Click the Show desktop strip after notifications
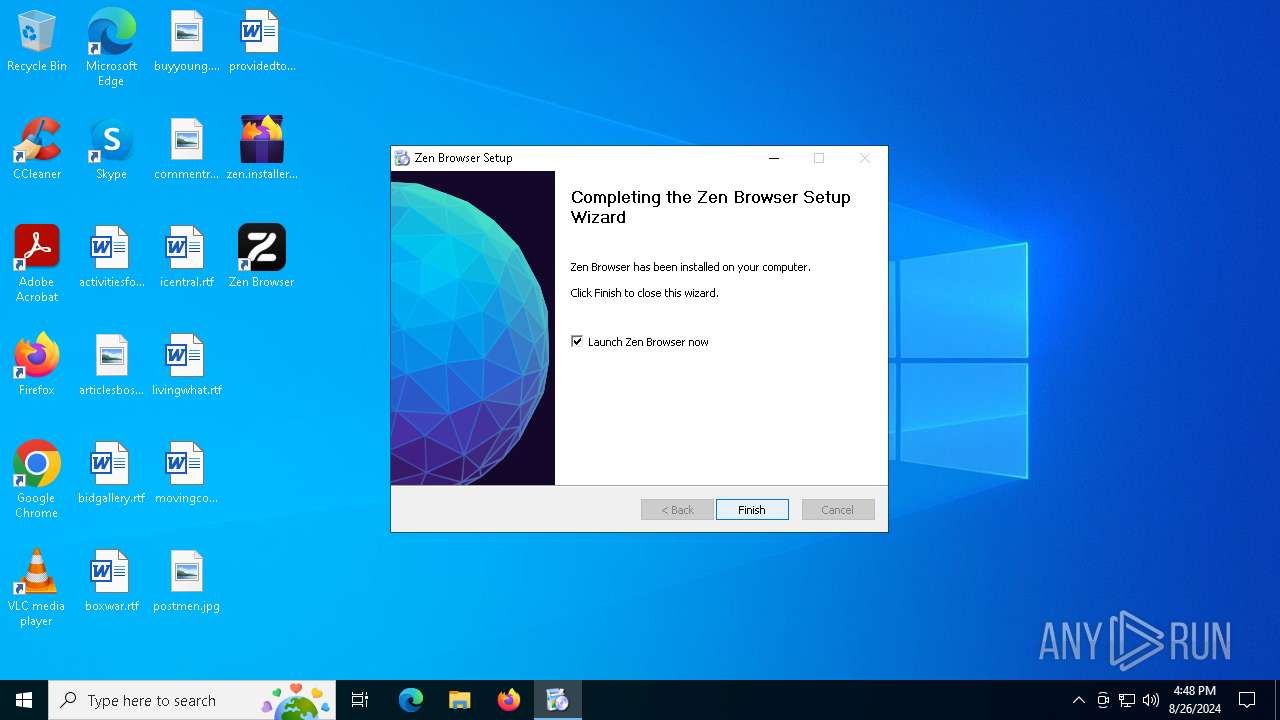 click(x=1277, y=700)
